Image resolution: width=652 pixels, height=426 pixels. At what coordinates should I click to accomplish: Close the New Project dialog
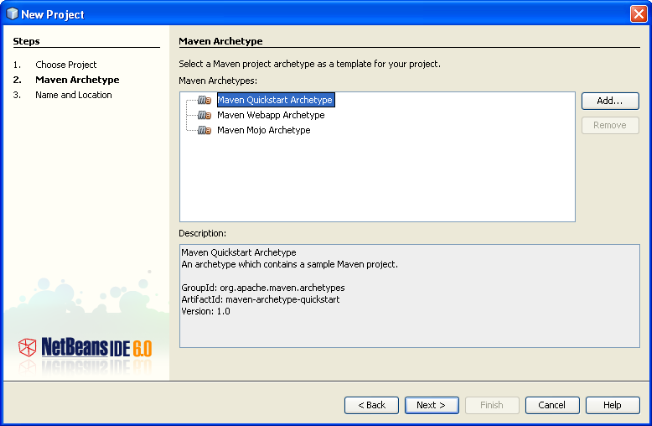[x=638, y=14]
